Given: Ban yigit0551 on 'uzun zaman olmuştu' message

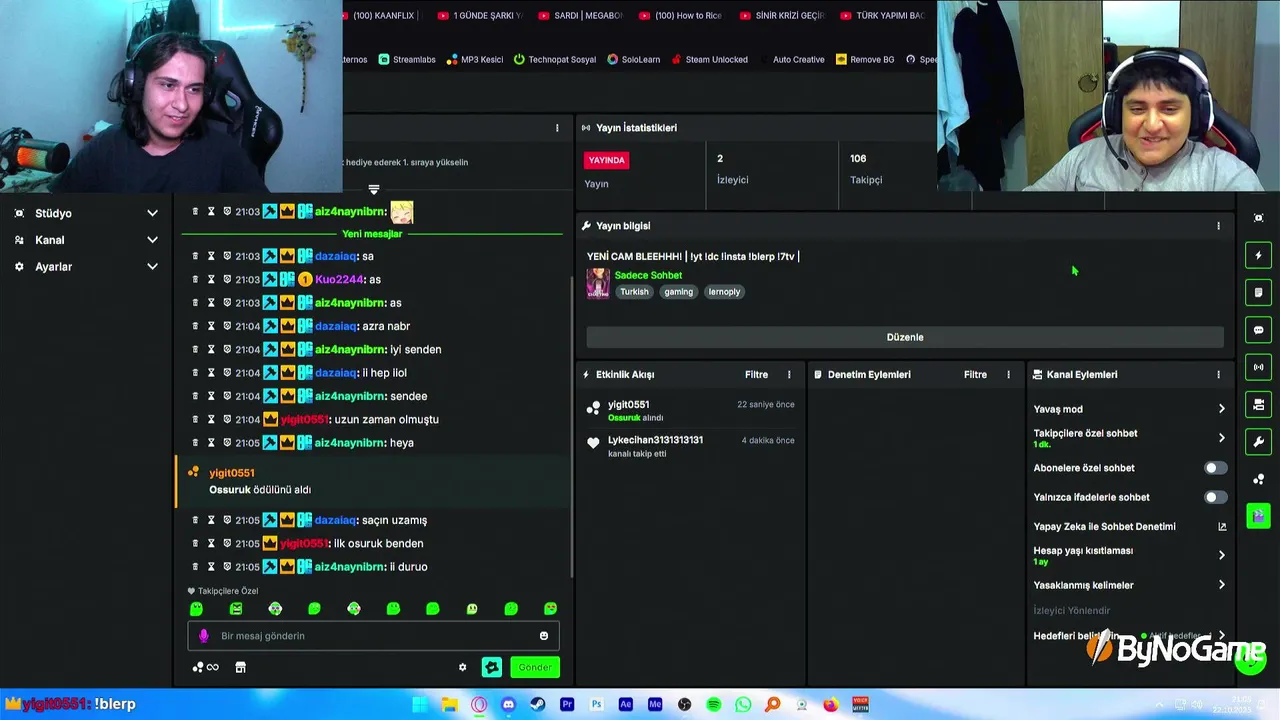Looking at the screenshot, I should tap(227, 419).
